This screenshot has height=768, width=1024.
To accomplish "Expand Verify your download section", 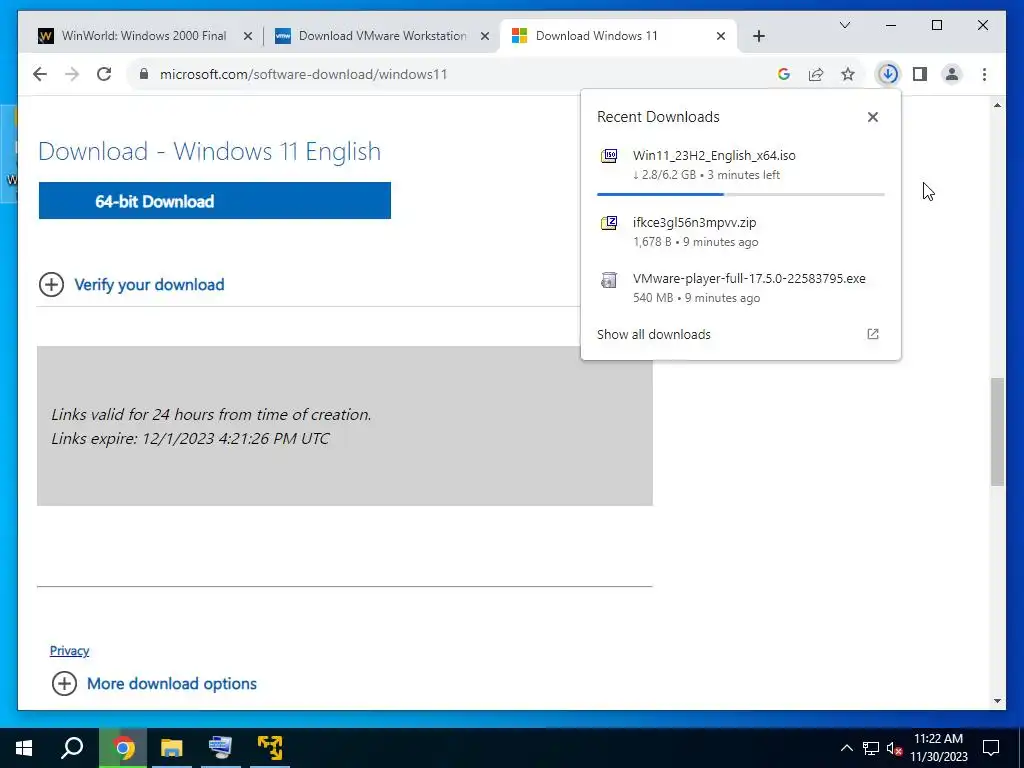I will coord(131,285).
